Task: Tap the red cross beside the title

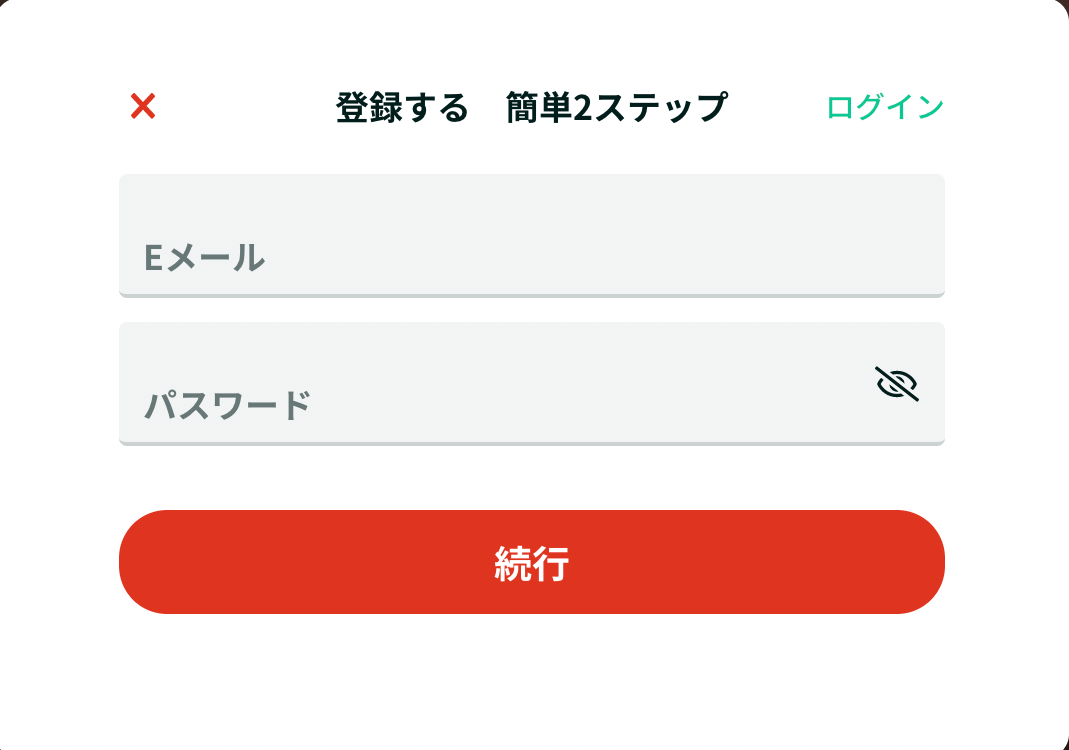Action: (x=143, y=106)
